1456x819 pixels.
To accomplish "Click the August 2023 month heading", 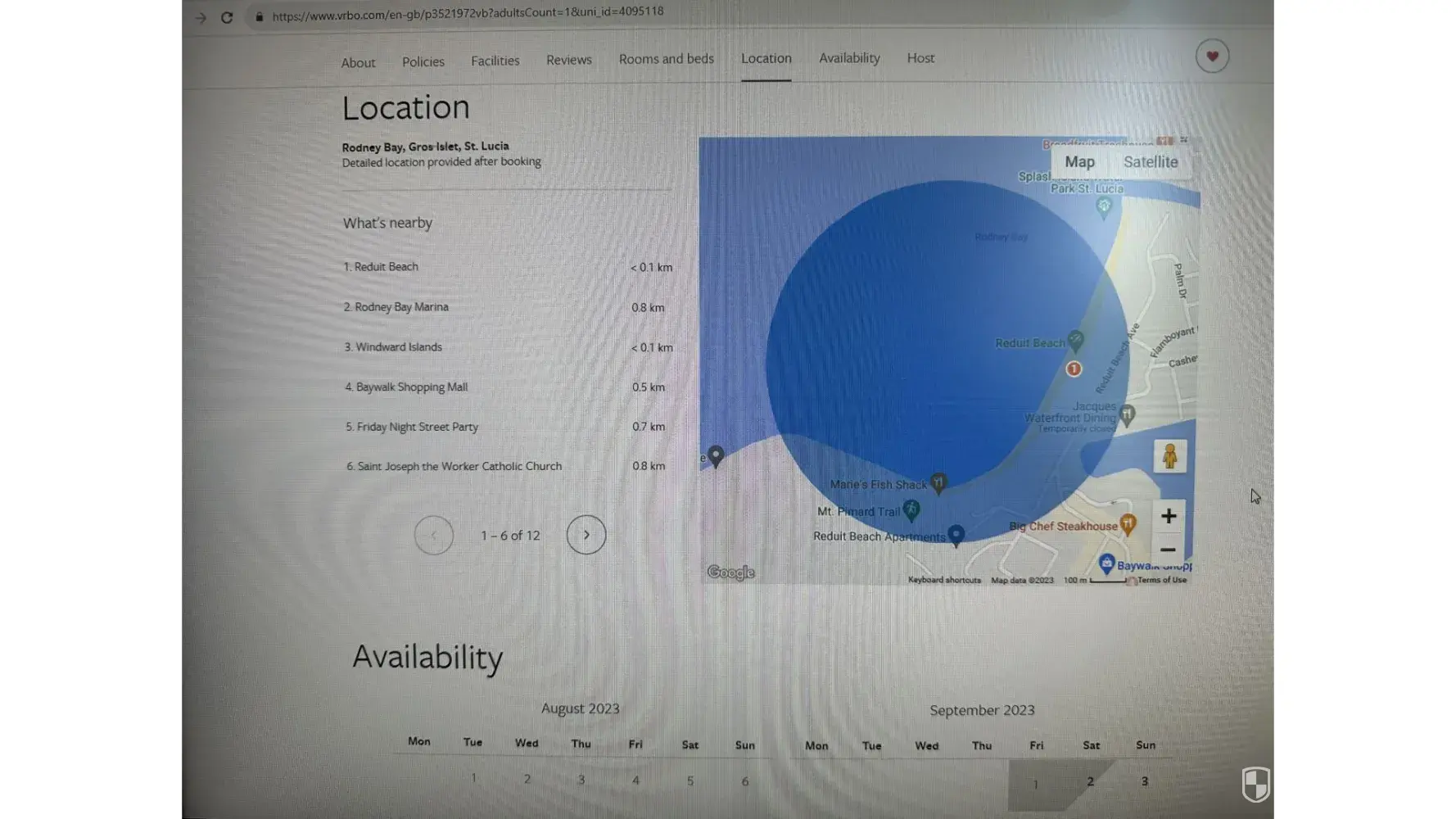I will pyautogui.click(x=581, y=708).
